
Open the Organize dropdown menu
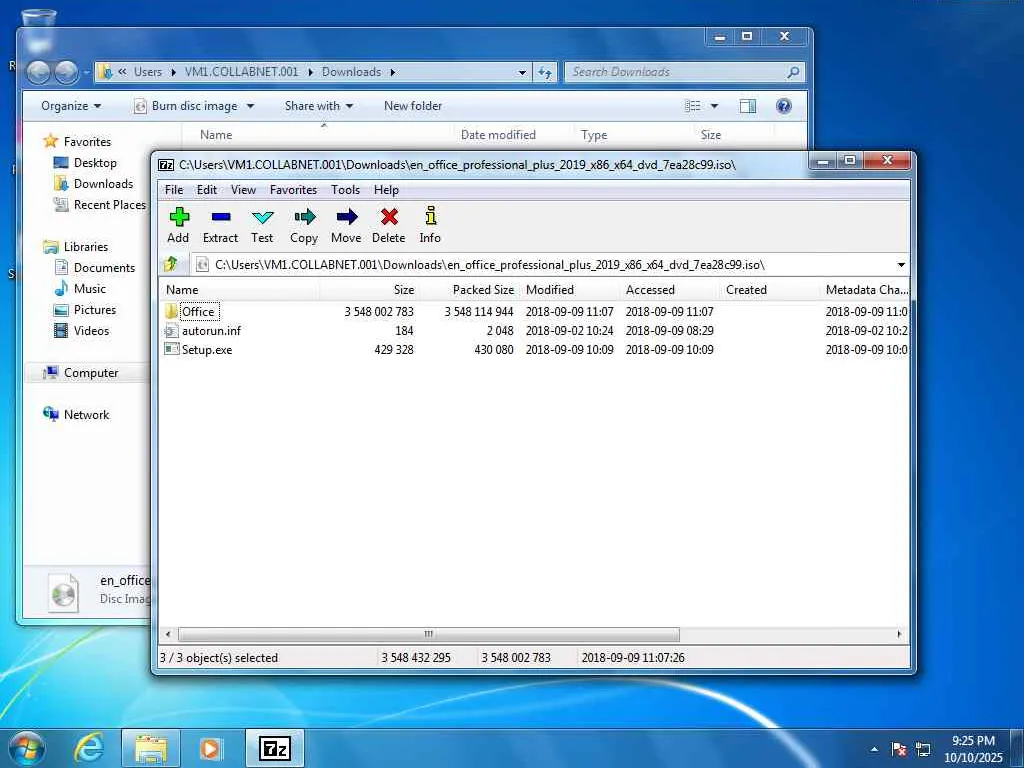pos(71,106)
